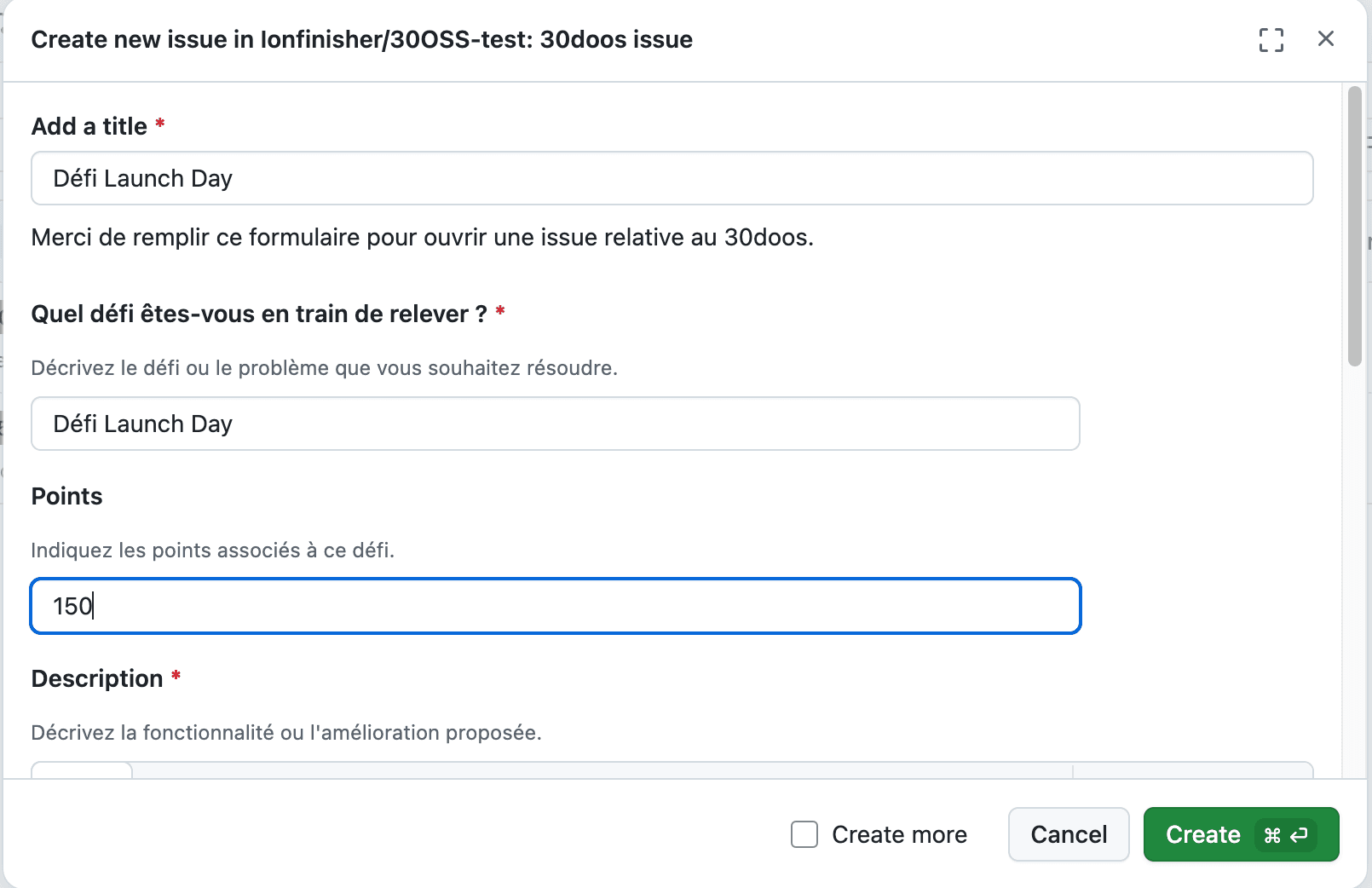Image resolution: width=1372 pixels, height=888 pixels.
Task: Click the Command-Enter shortcut hint on Create
Action: pyautogui.click(x=1285, y=835)
